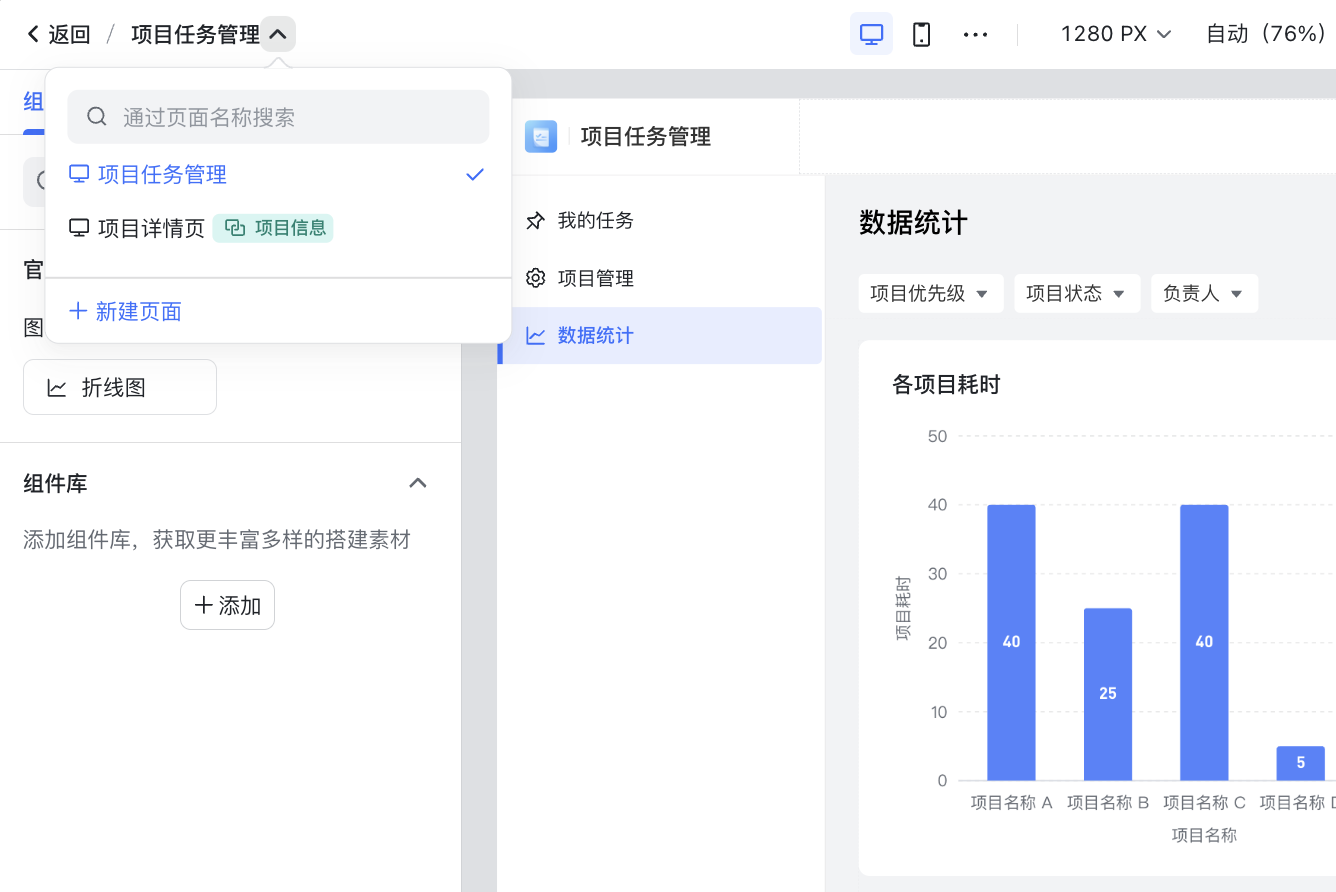Click the 折线图 chart component button
The height and width of the screenshot is (892, 1336).
pyautogui.click(x=120, y=387)
